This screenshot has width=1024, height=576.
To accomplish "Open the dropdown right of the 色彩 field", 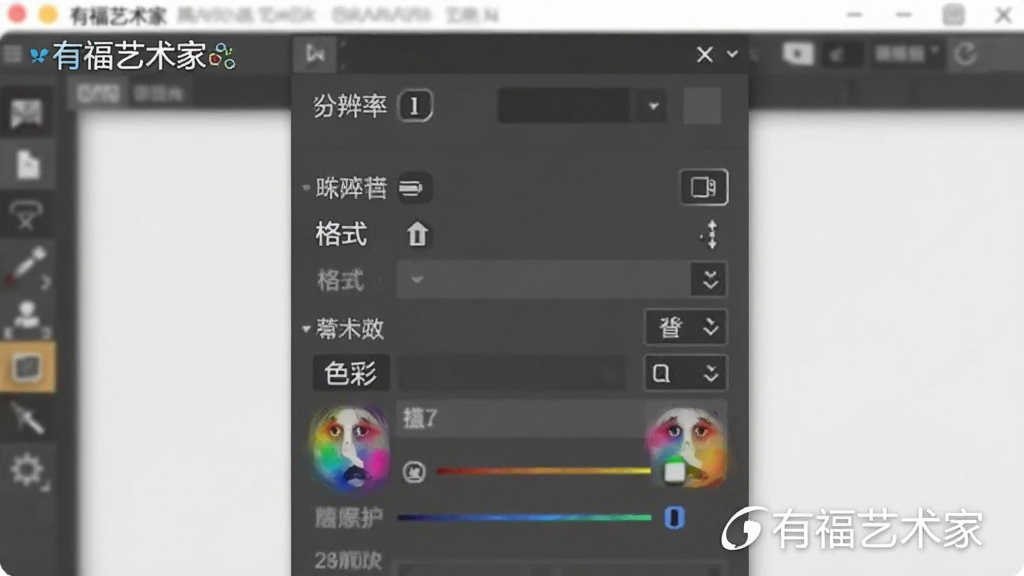I will click(685, 374).
